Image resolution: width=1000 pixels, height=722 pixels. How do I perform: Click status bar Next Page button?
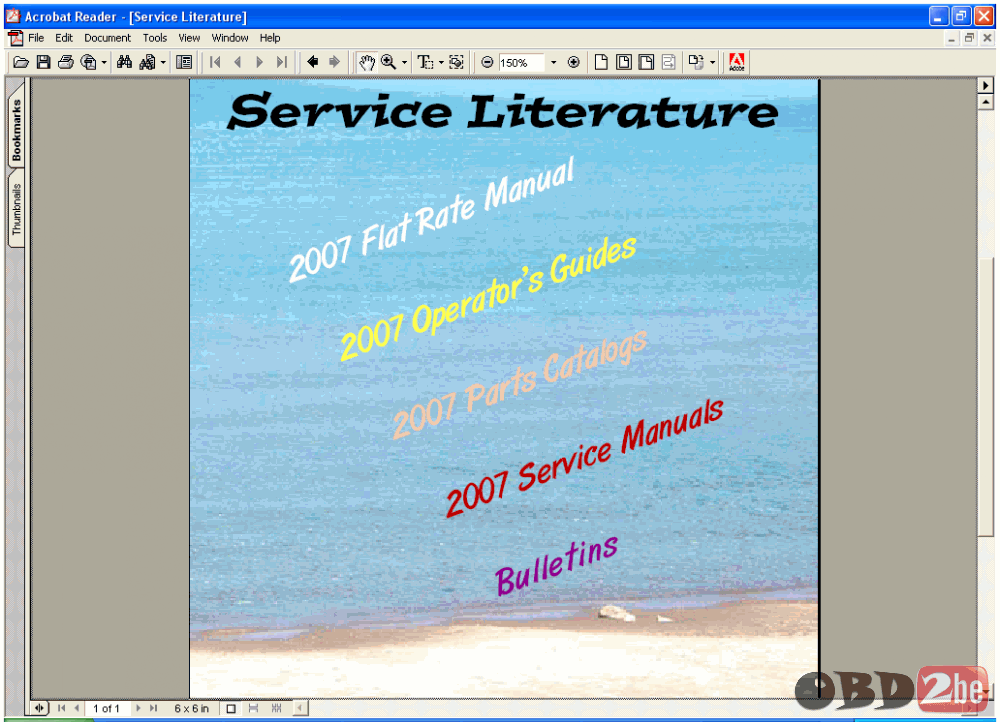tap(138, 708)
